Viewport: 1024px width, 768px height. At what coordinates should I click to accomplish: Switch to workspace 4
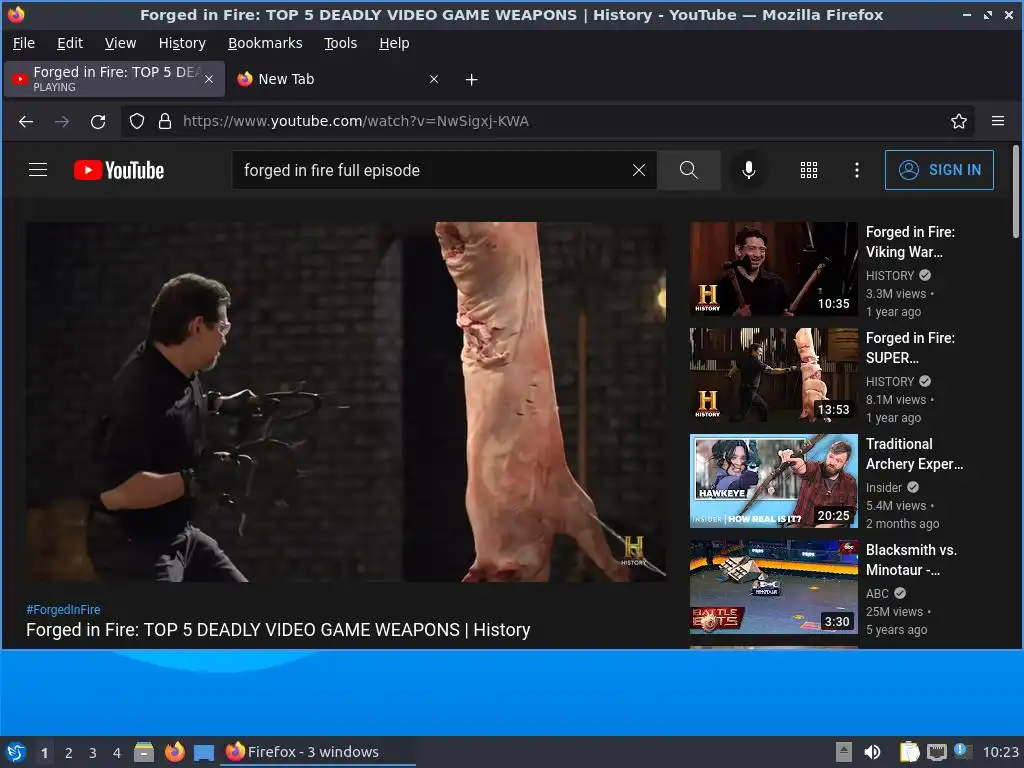pos(117,753)
